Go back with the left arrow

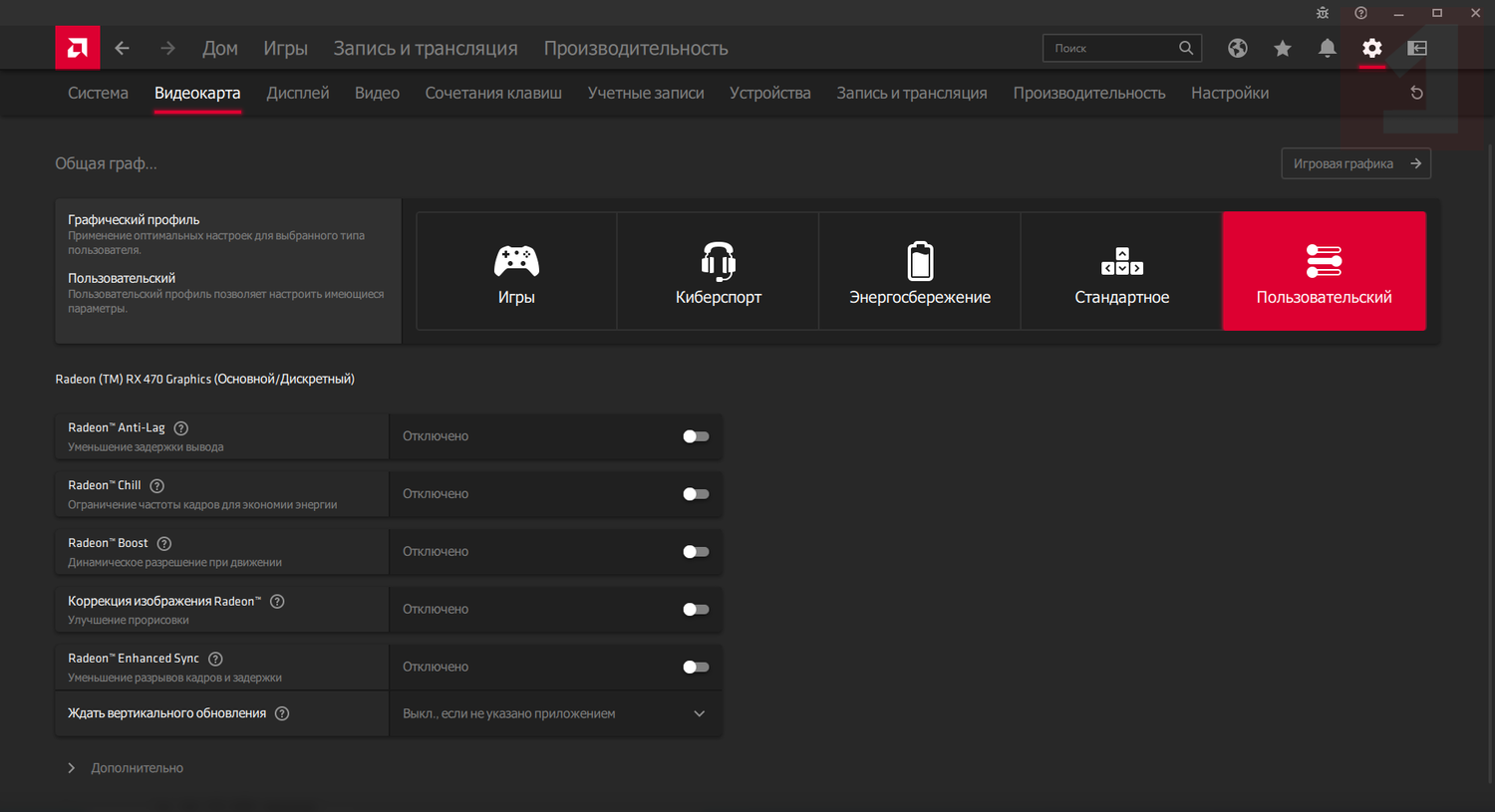coord(123,48)
